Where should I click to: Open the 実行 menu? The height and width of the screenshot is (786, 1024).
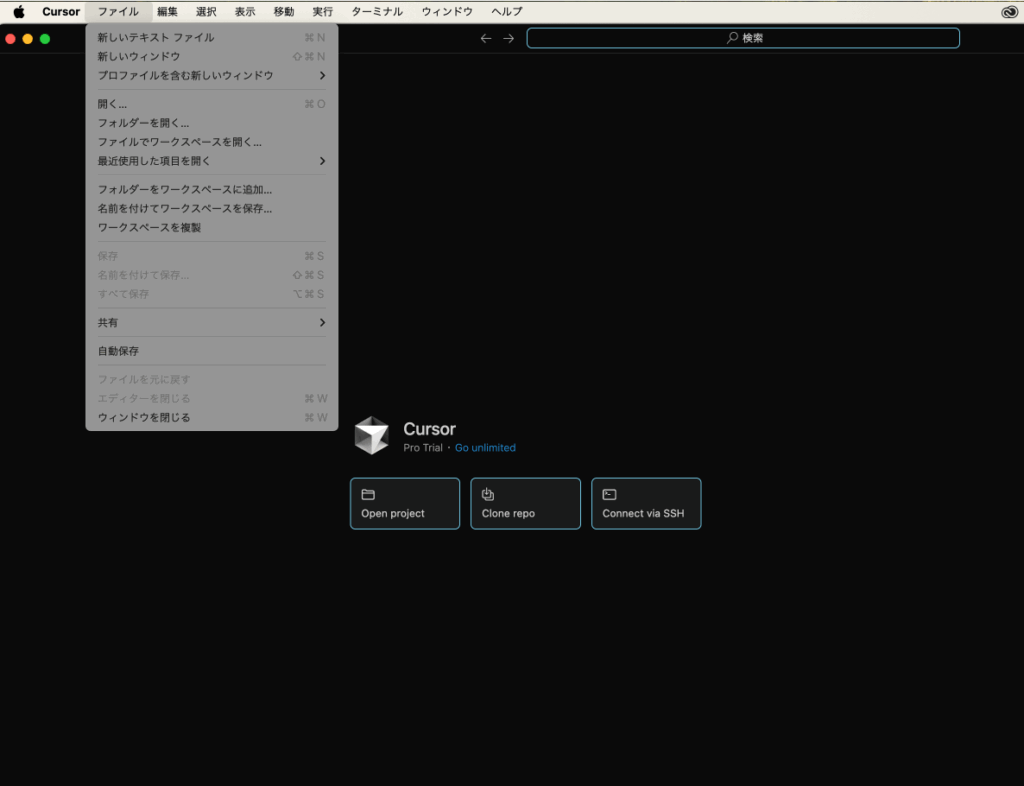tap(323, 12)
